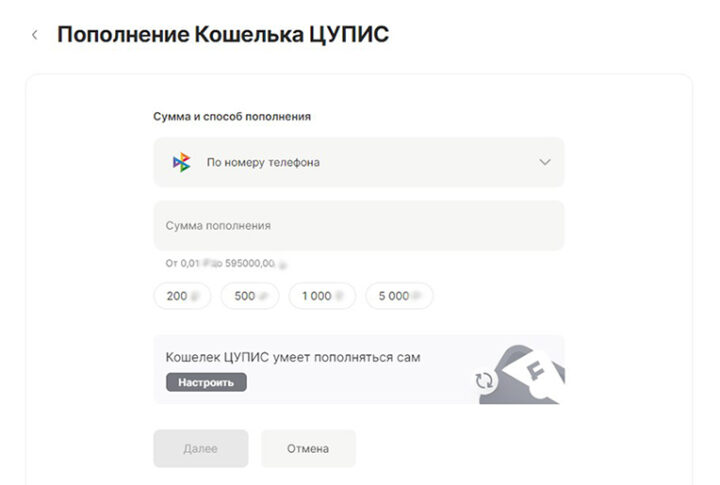Pick the 1 000 ruble preset chip

pyautogui.click(x=322, y=296)
